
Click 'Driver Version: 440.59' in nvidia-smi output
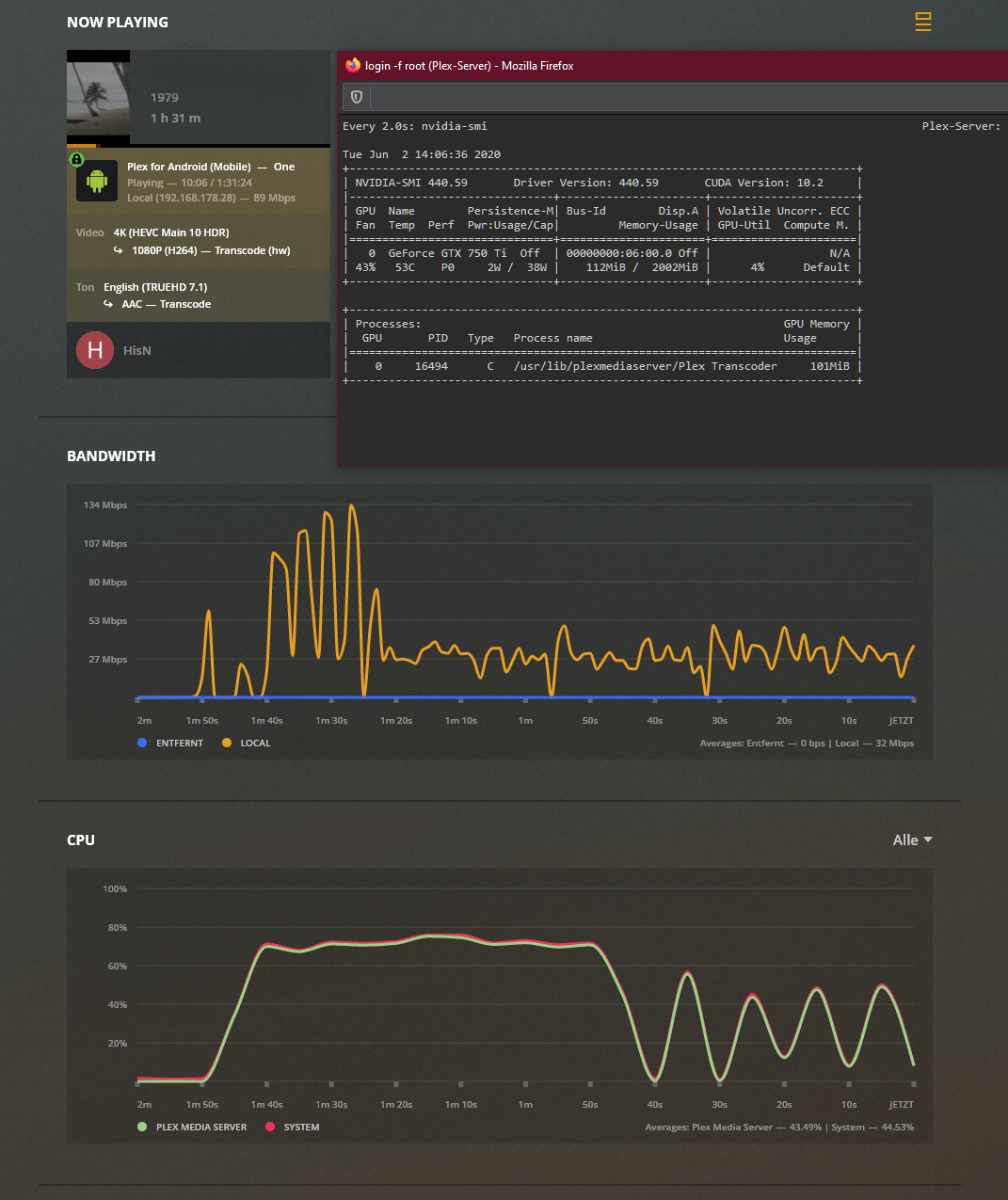click(x=585, y=183)
